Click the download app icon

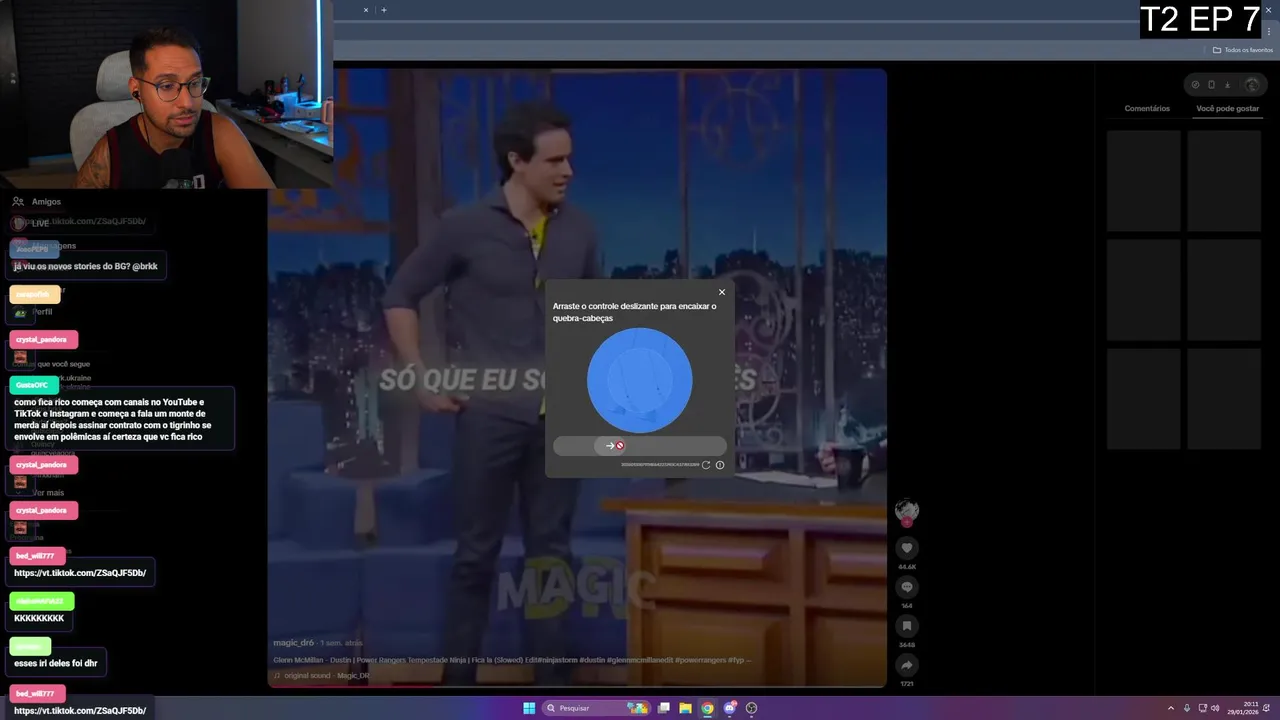(x=1228, y=85)
